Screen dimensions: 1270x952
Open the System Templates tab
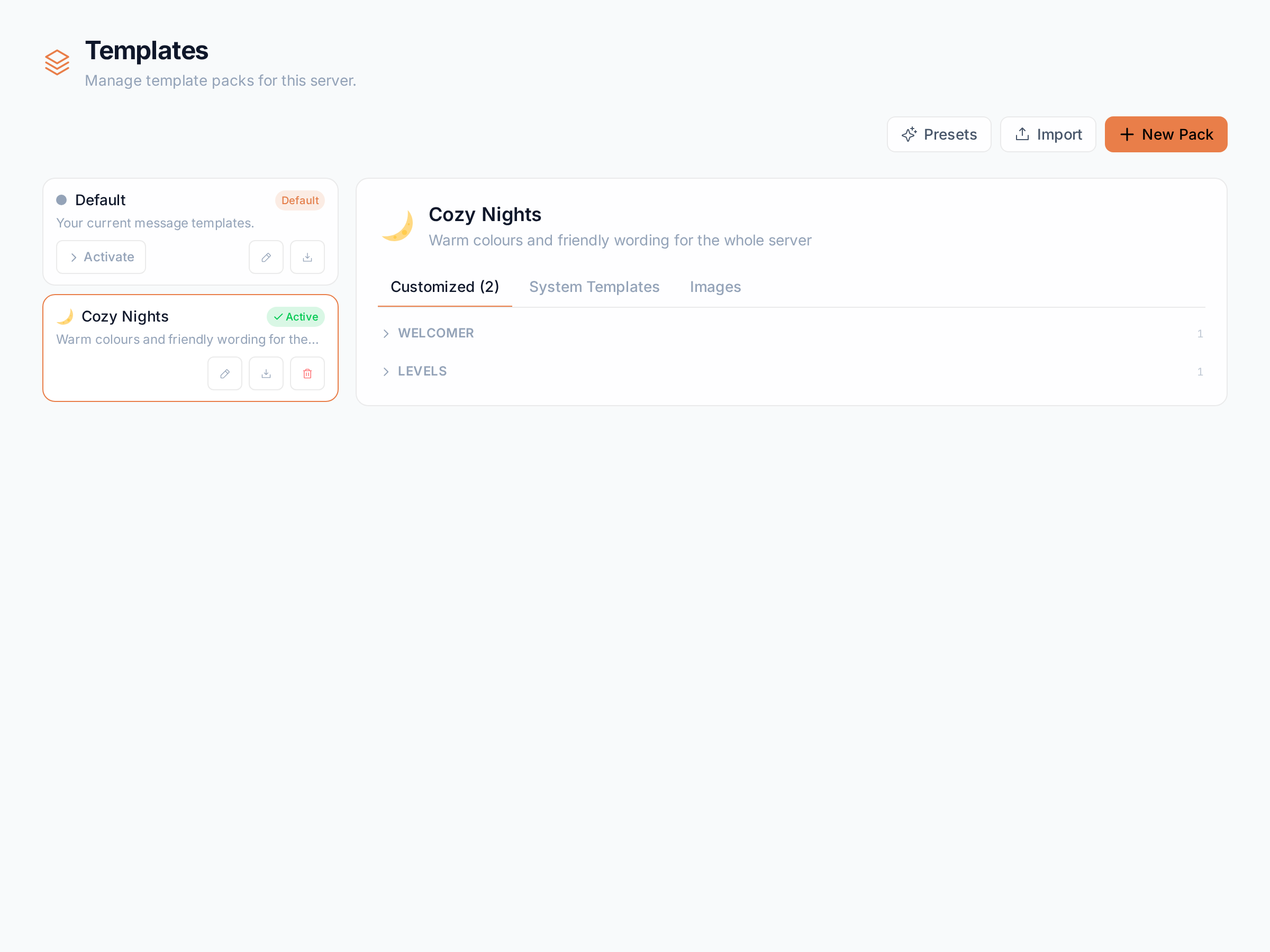point(594,287)
